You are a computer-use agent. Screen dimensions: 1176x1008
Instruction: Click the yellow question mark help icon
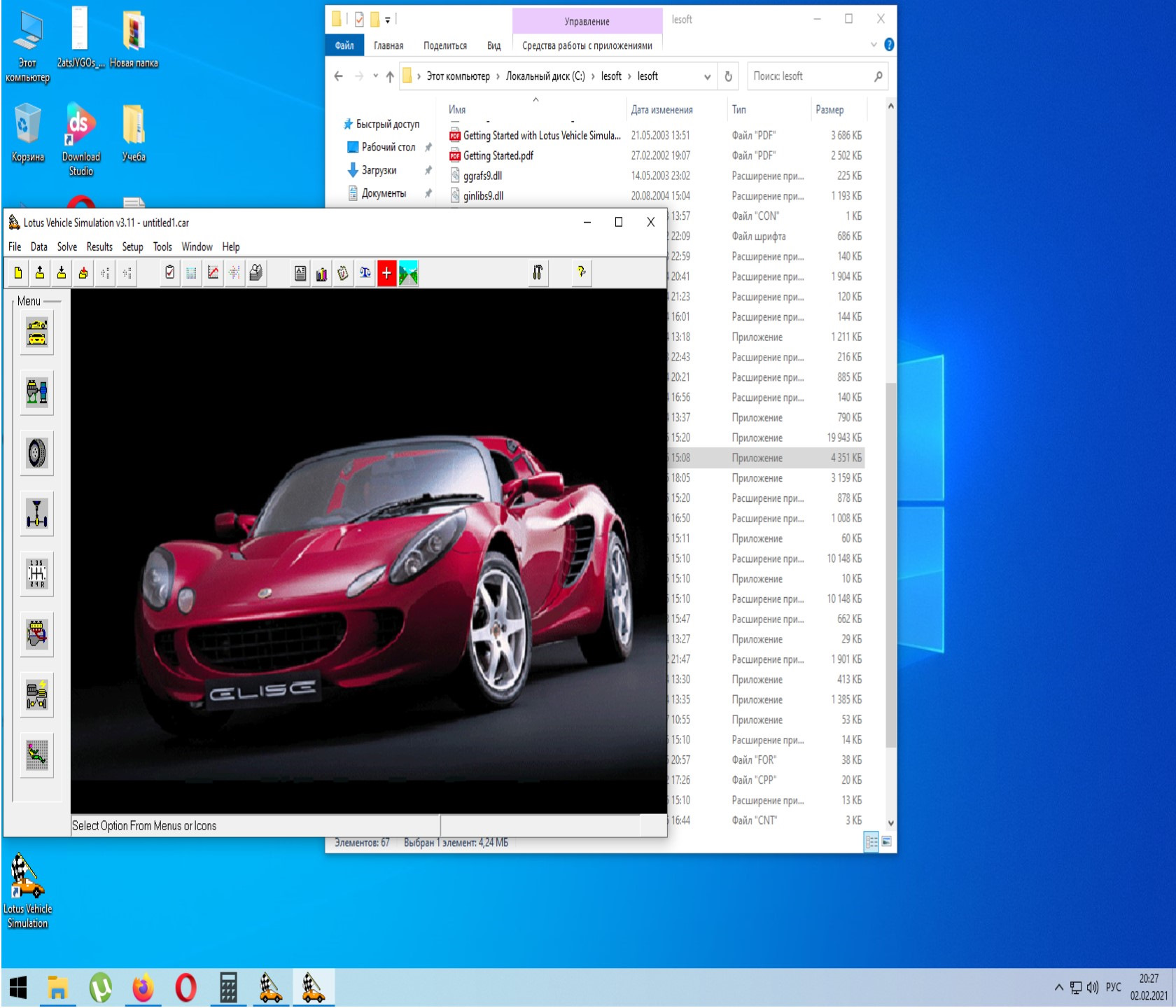581,273
